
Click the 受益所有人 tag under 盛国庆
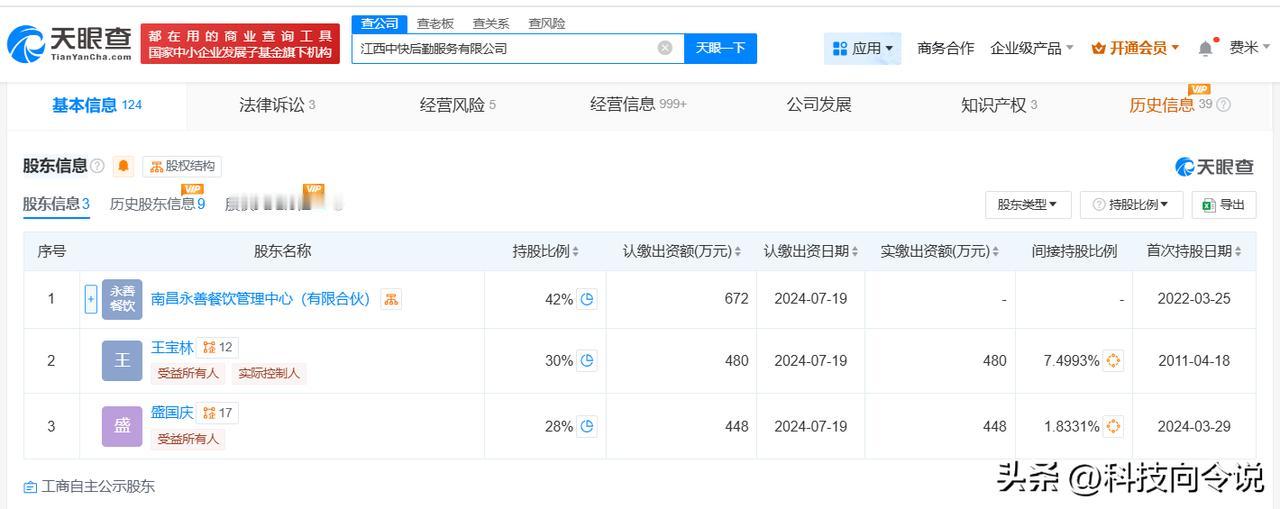[x=188, y=439]
